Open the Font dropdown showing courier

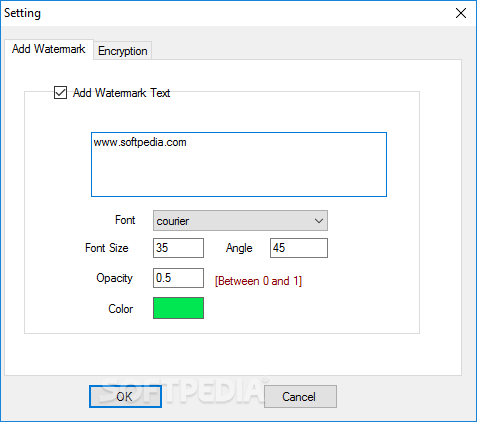click(240, 220)
